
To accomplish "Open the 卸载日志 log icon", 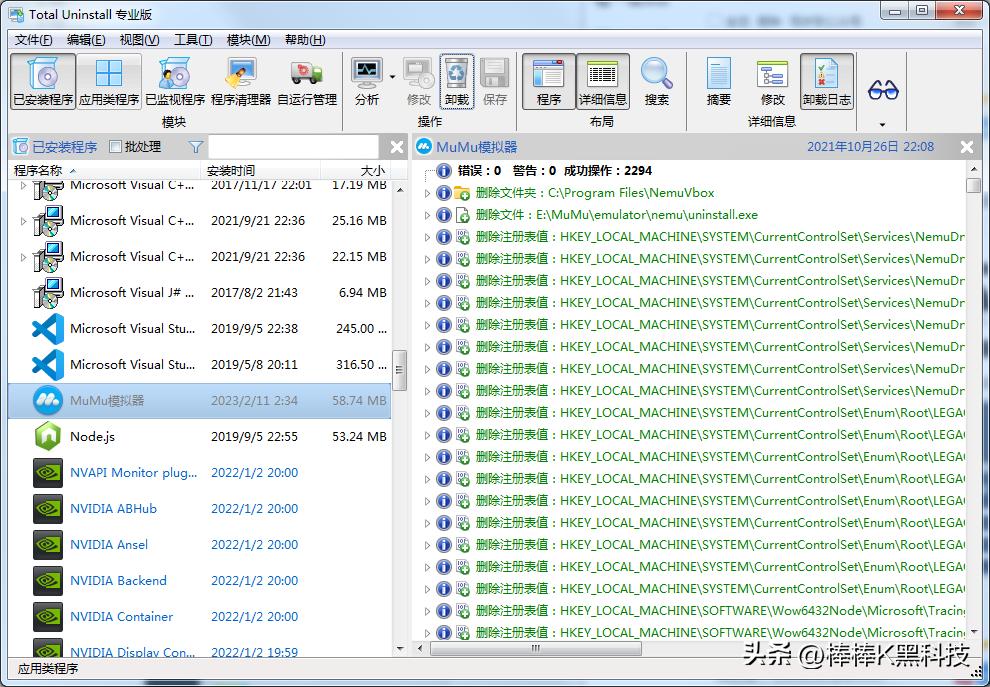I will 827,80.
